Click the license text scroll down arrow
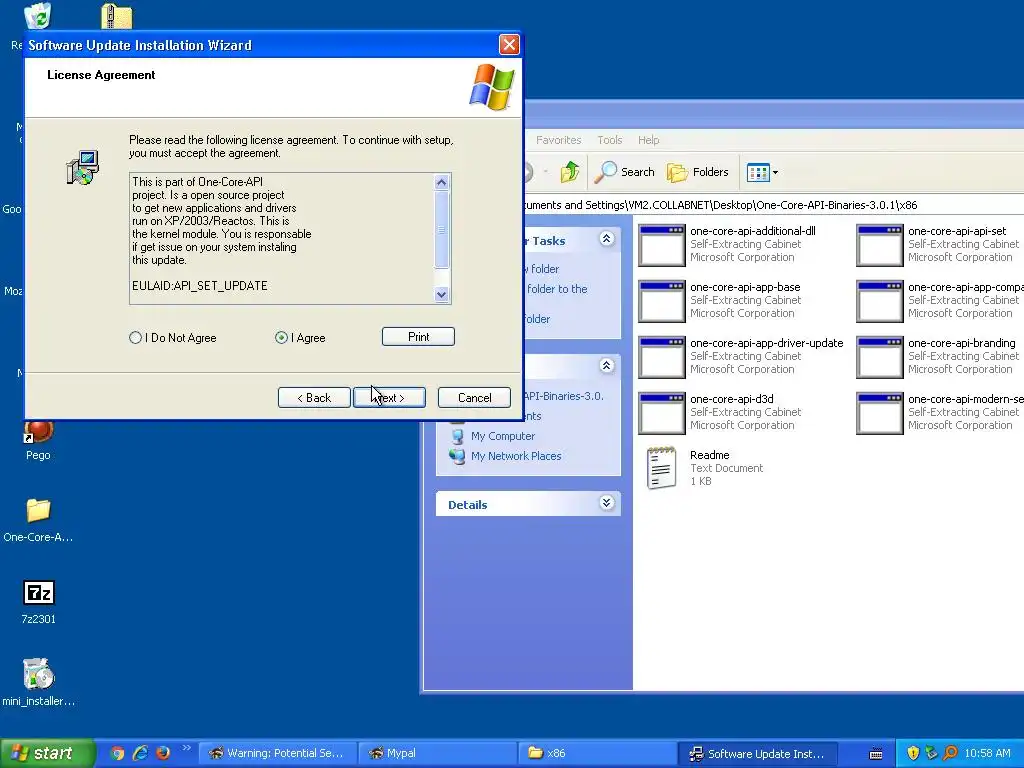Image resolution: width=1024 pixels, height=768 pixels. click(x=441, y=295)
